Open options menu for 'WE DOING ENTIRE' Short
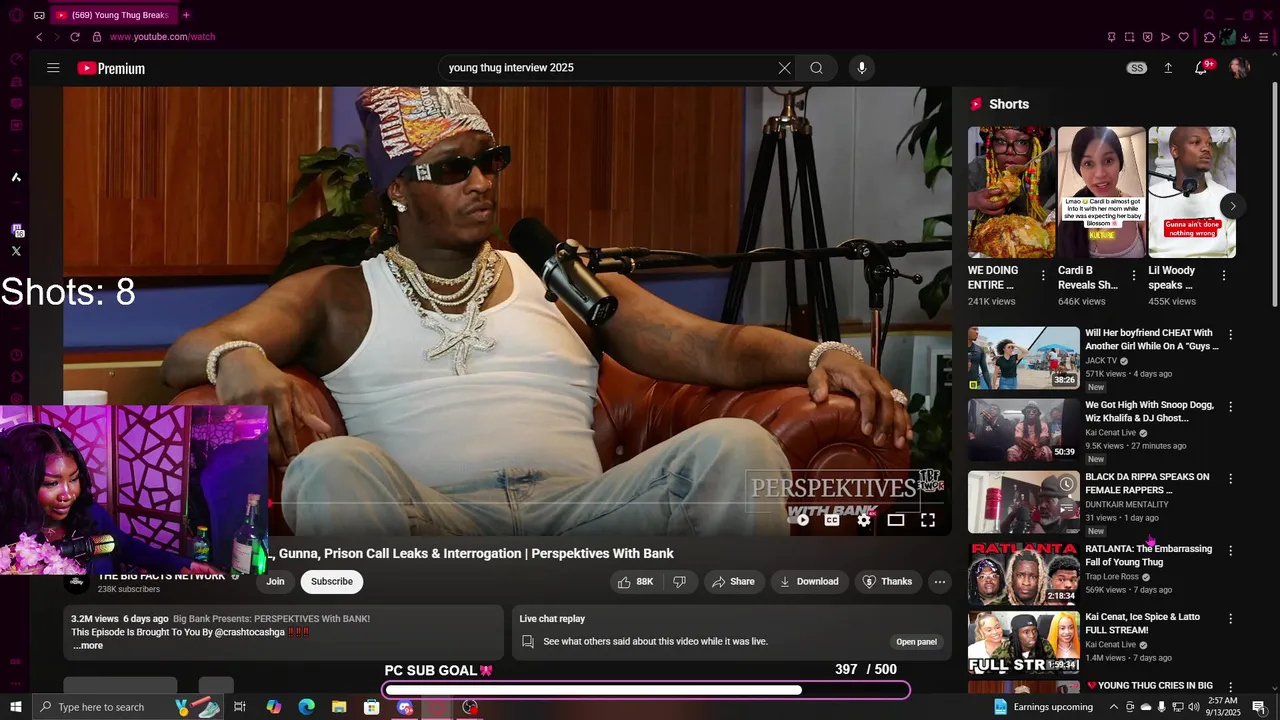Image resolution: width=1280 pixels, height=720 pixels. 1044,275
